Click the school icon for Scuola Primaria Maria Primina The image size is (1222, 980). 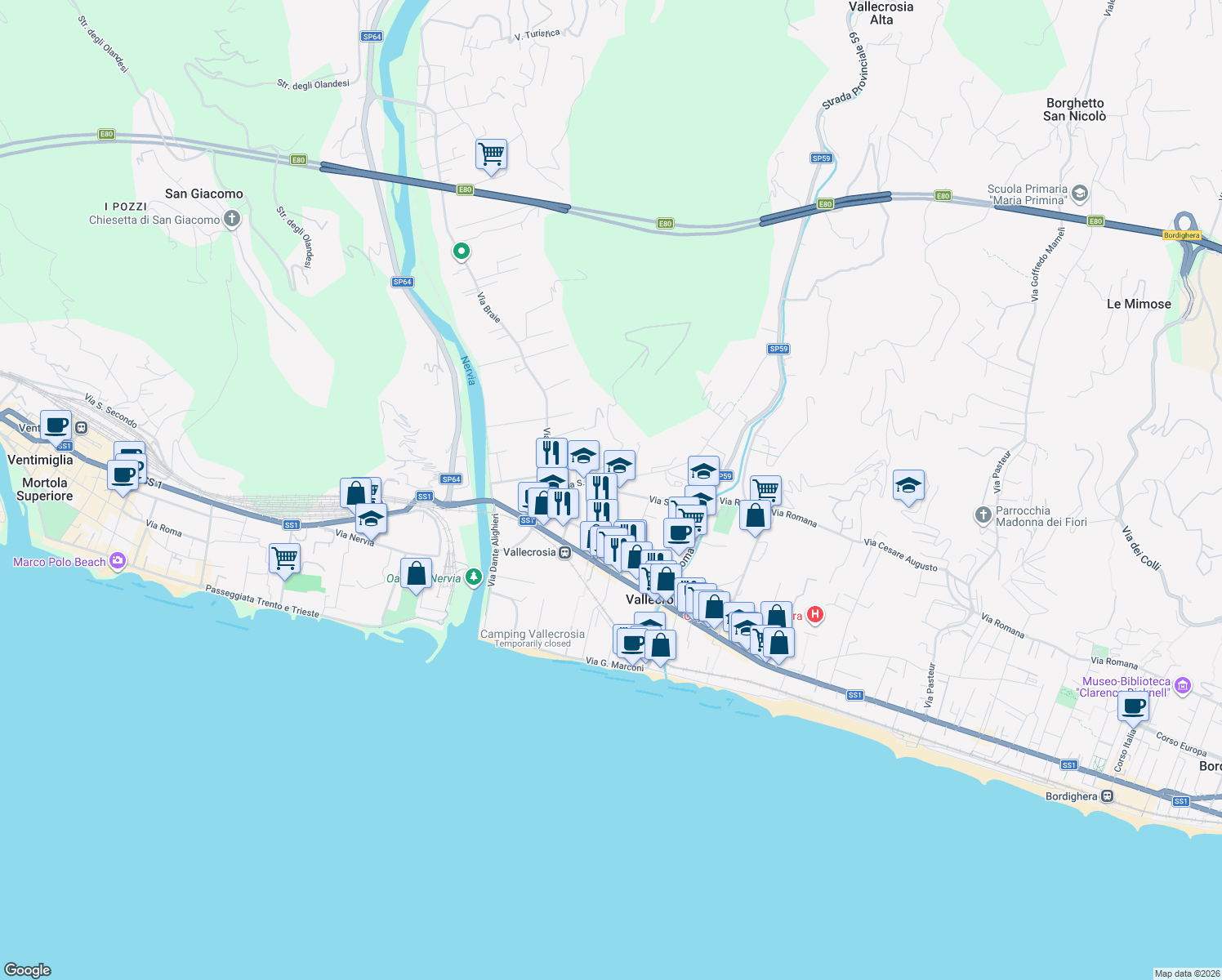pos(1079,194)
